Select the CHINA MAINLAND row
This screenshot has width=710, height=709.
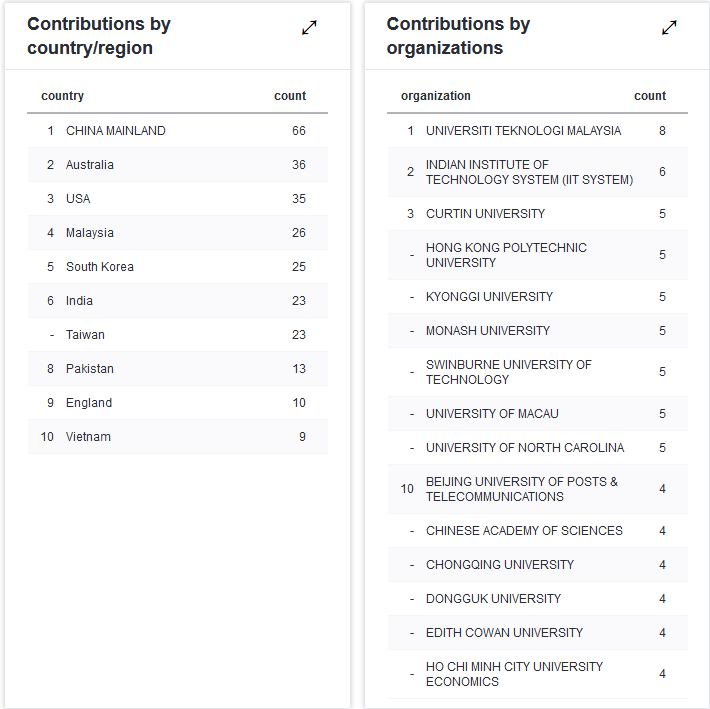[116, 131]
